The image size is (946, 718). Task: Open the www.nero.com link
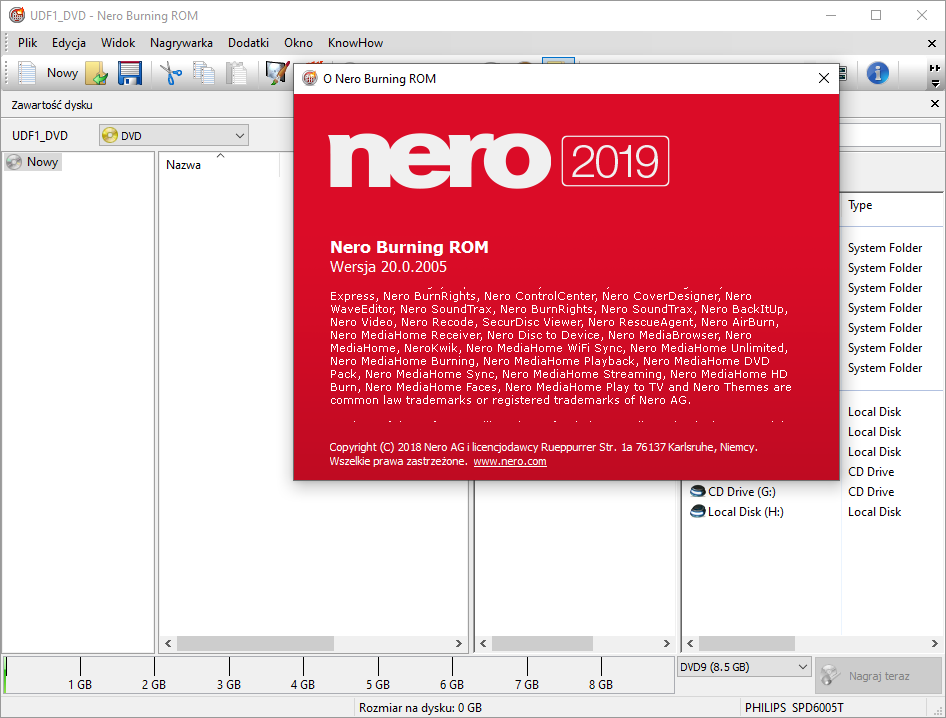click(x=510, y=462)
